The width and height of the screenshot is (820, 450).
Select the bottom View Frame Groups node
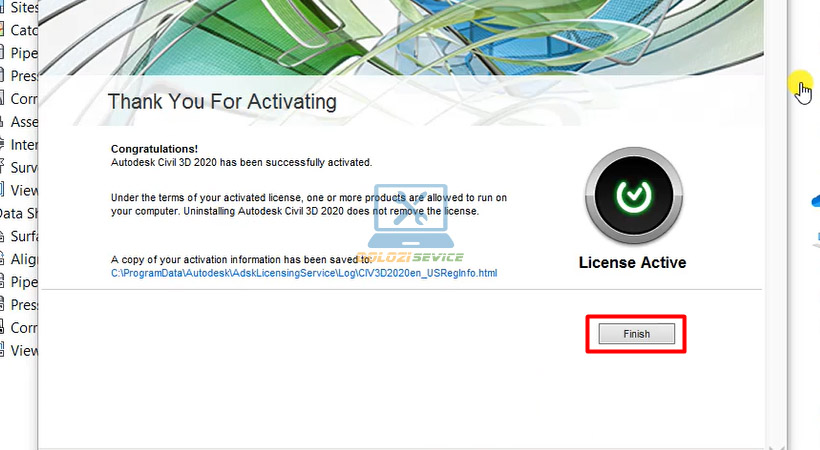click(x=24, y=351)
